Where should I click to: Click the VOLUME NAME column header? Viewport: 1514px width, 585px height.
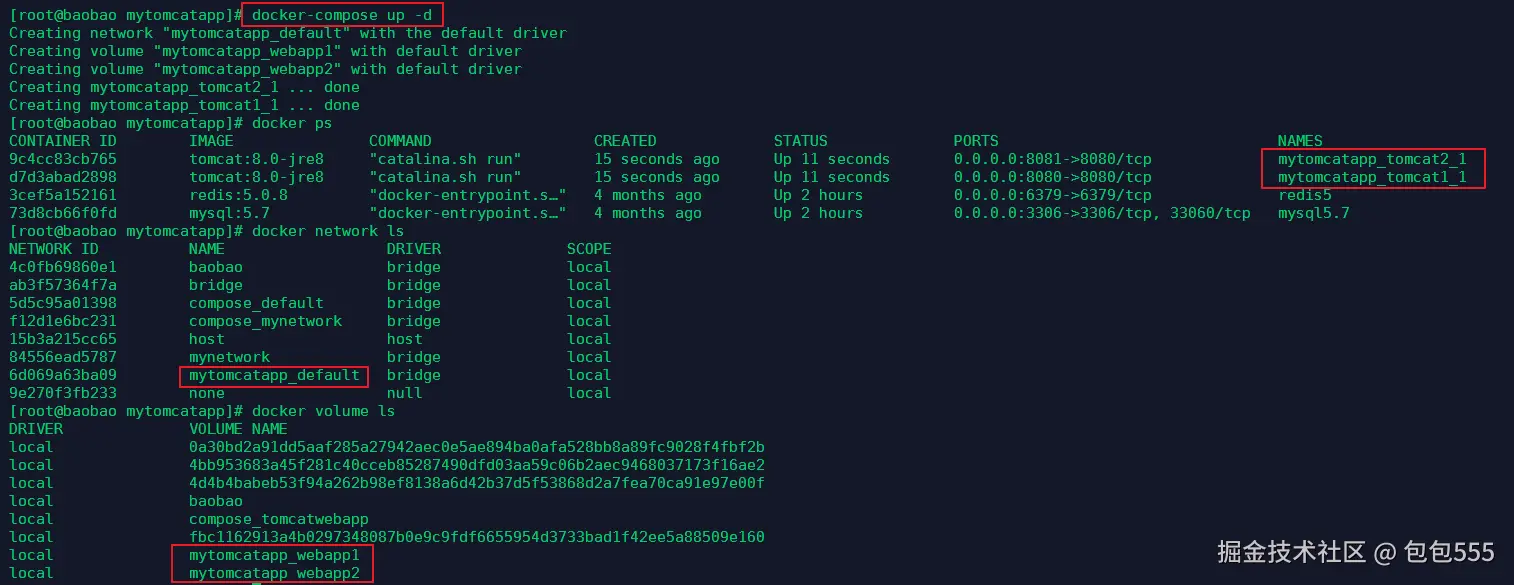tap(238, 429)
